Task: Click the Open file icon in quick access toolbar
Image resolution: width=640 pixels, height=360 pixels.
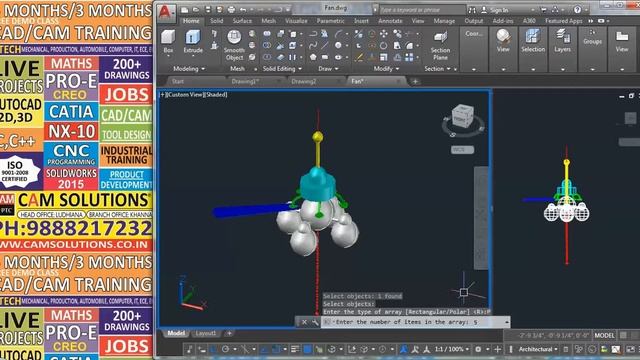Action: 196,9
